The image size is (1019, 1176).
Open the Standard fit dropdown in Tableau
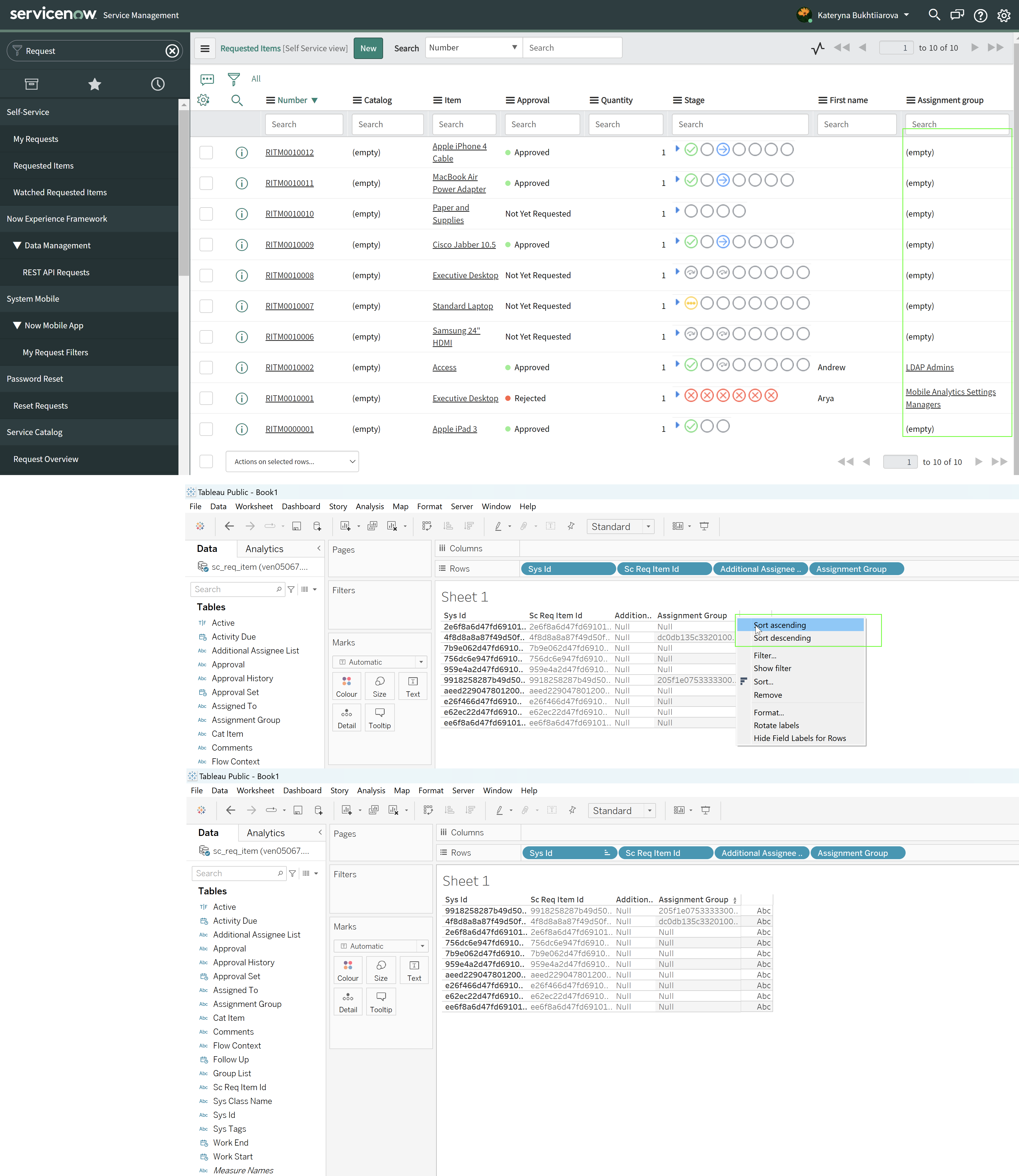click(648, 527)
